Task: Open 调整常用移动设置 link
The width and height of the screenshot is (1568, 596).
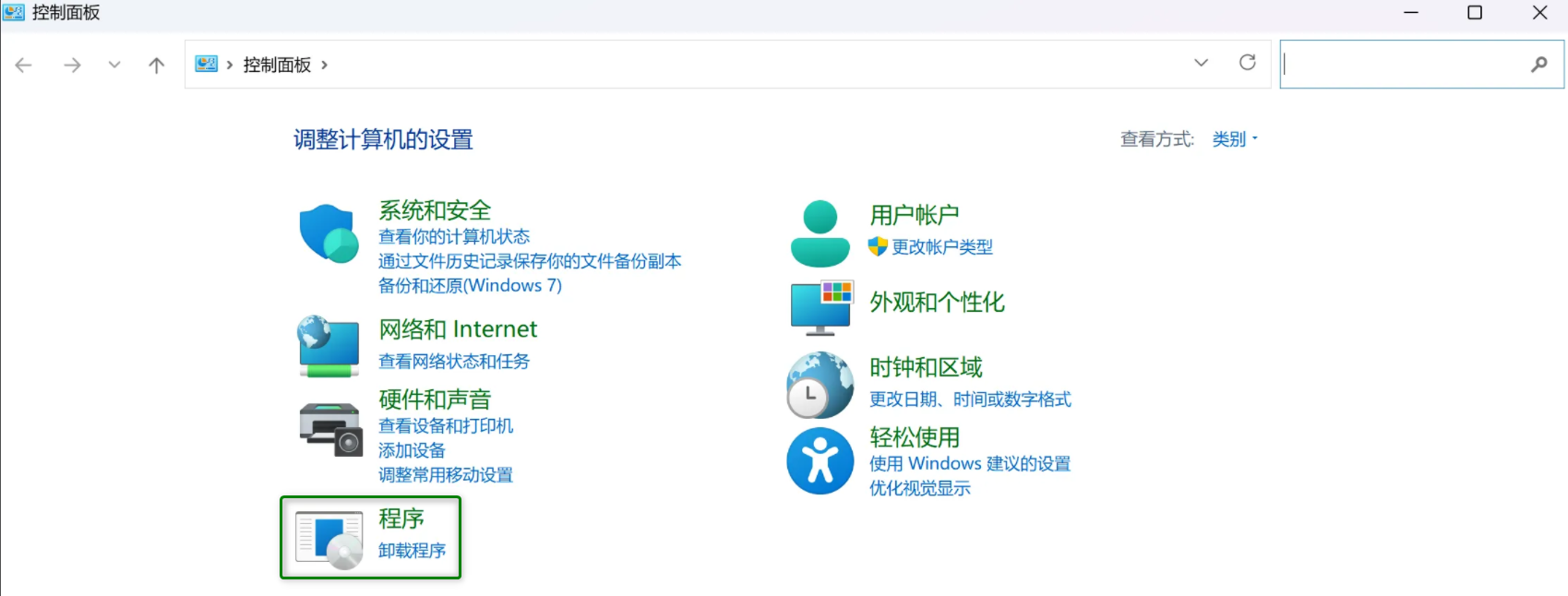Action: [x=446, y=475]
